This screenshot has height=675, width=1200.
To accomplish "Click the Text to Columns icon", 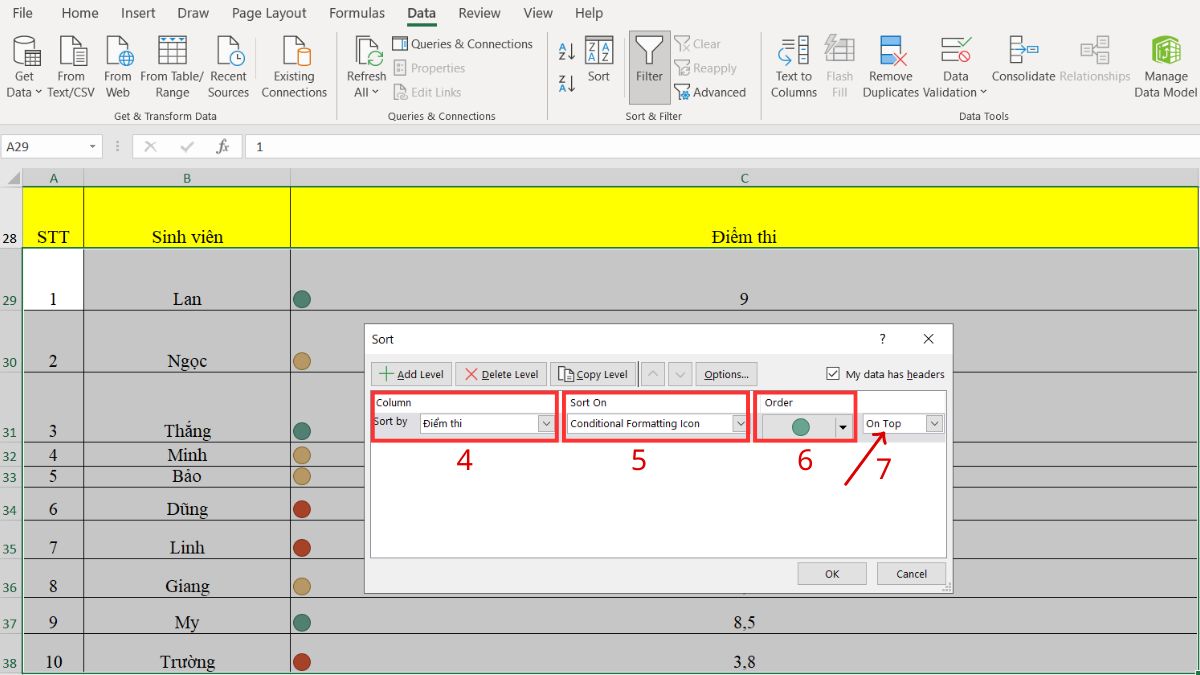I will pyautogui.click(x=793, y=65).
